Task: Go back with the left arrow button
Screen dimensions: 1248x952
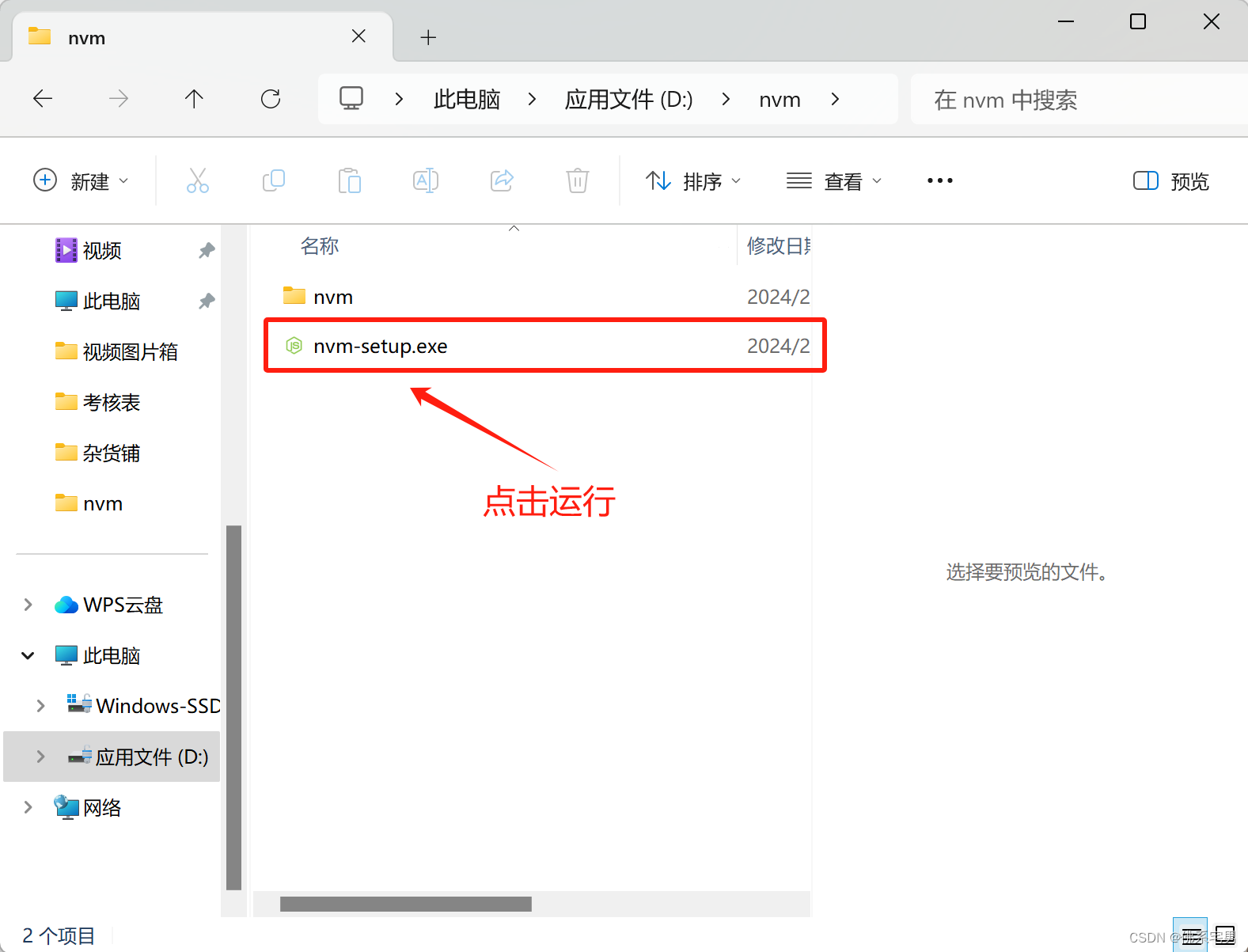Action: pyautogui.click(x=43, y=99)
